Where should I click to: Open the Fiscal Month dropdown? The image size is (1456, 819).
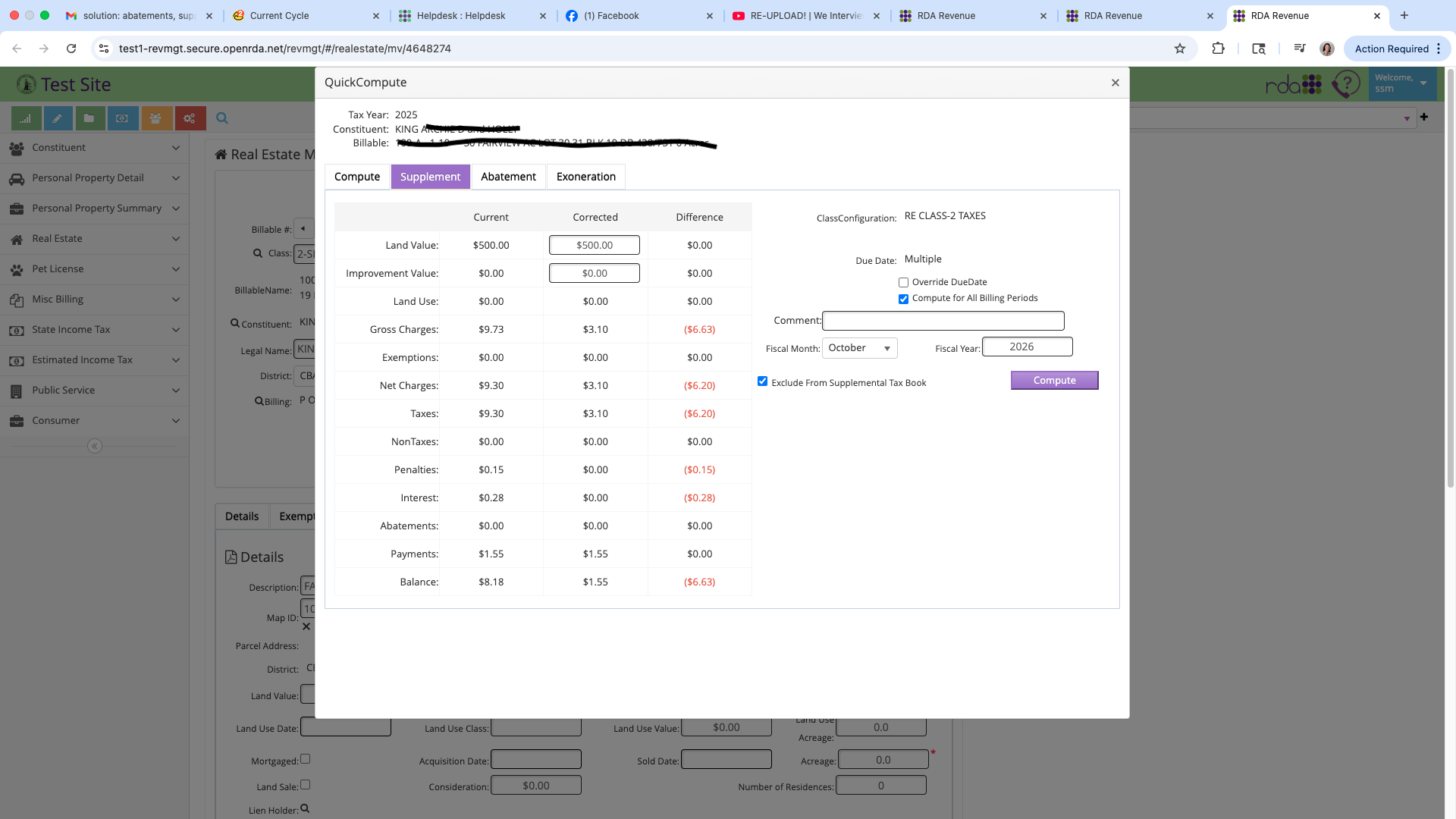click(859, 348)
